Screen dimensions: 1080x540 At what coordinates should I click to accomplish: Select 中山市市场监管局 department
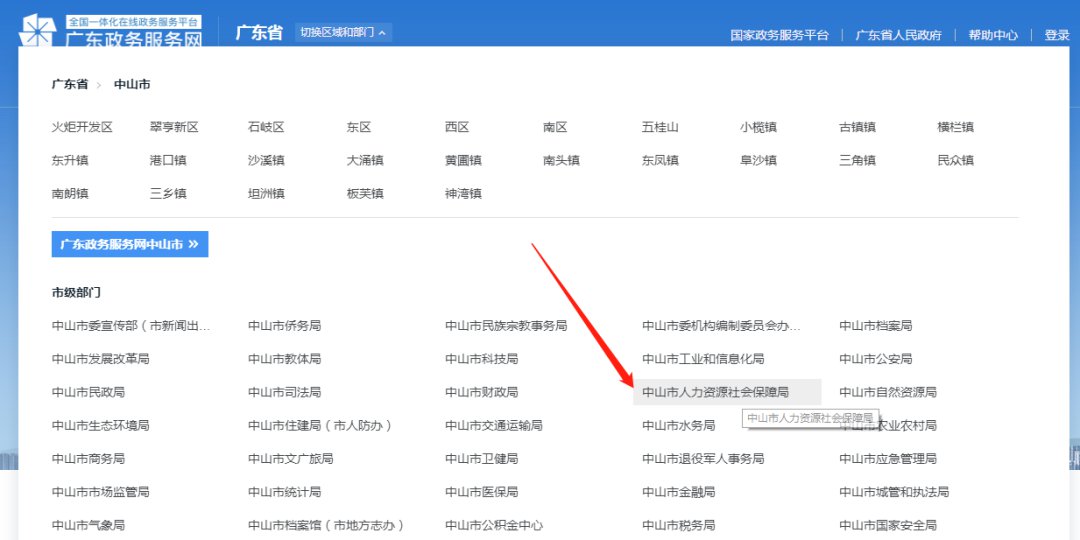[x=100, y=492]
